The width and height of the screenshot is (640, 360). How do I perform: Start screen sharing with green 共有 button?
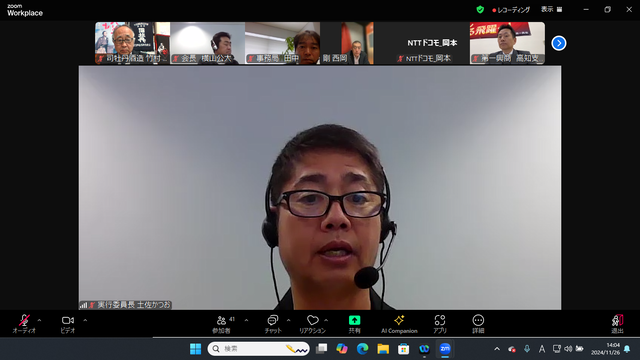pyautogui.click(x=354, y=324)
